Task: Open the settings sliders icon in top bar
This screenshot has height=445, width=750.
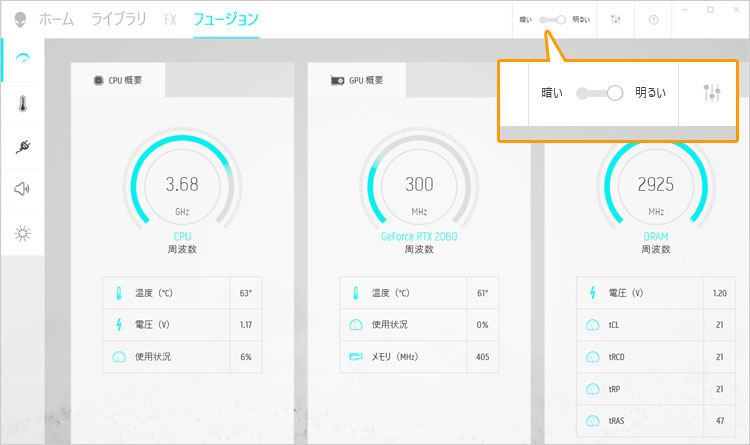Action: [616, 20]
